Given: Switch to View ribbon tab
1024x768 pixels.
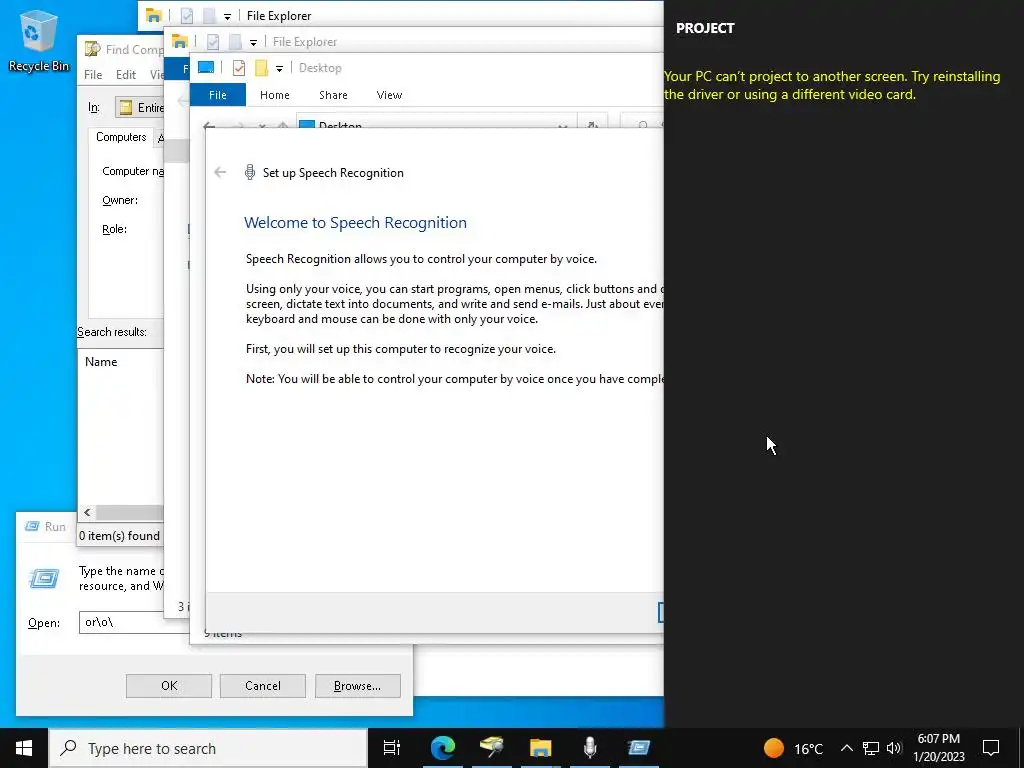Looking at the screenshot, I should click(389, 95).
